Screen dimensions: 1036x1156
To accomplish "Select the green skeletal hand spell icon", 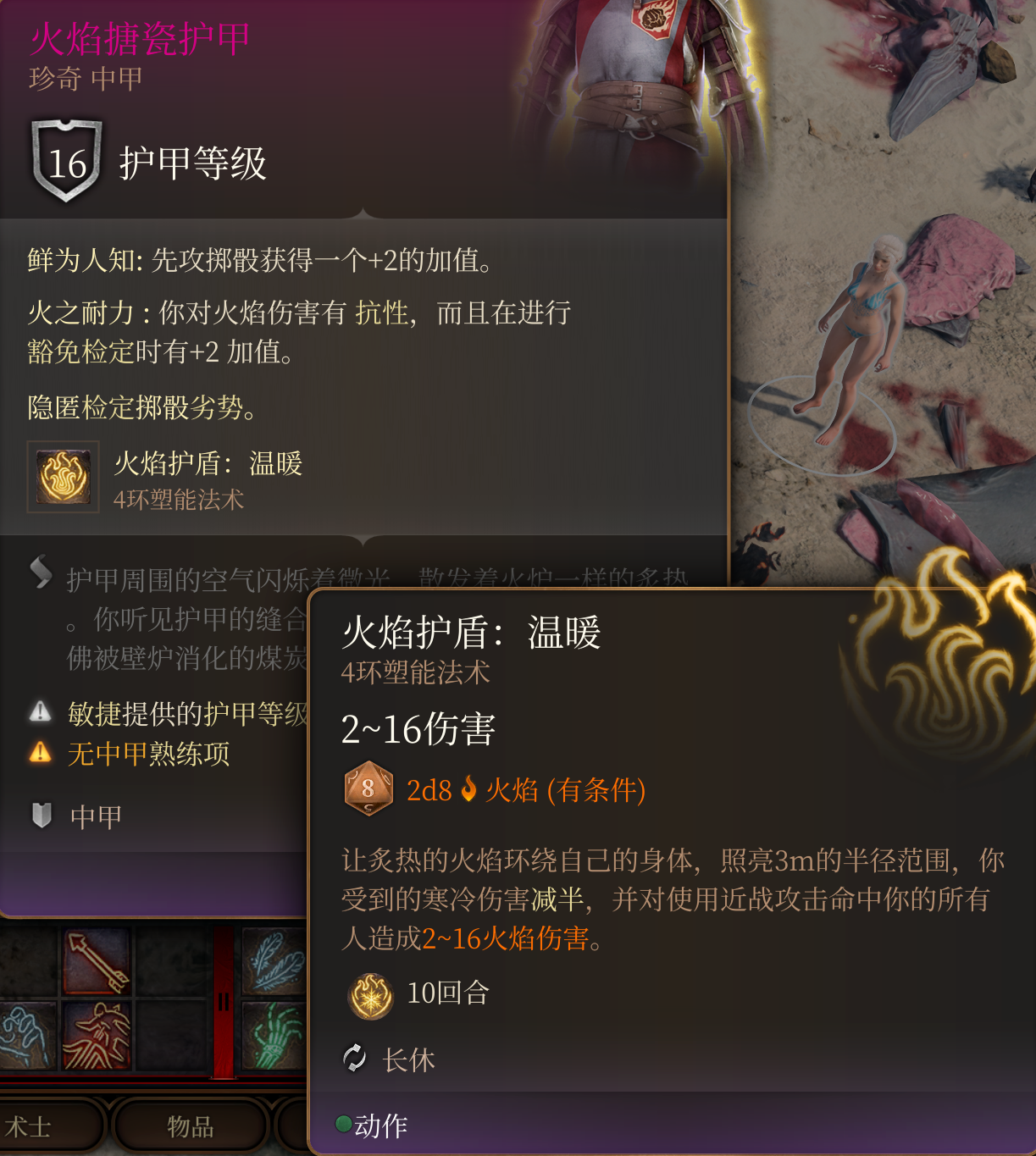I will pos(274,1036).
